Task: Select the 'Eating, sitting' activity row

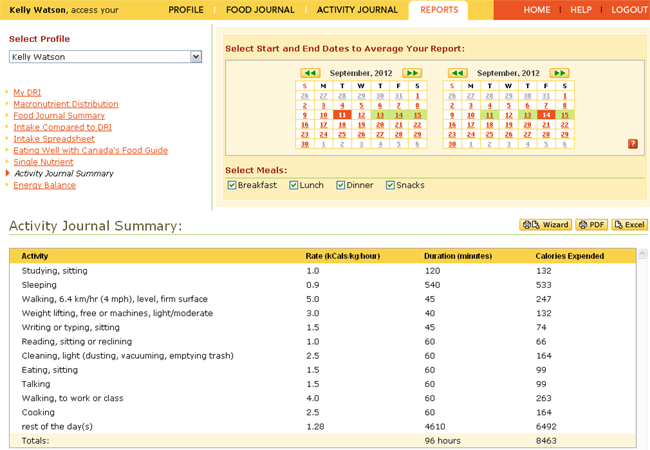Action: [x=323, y=370]
